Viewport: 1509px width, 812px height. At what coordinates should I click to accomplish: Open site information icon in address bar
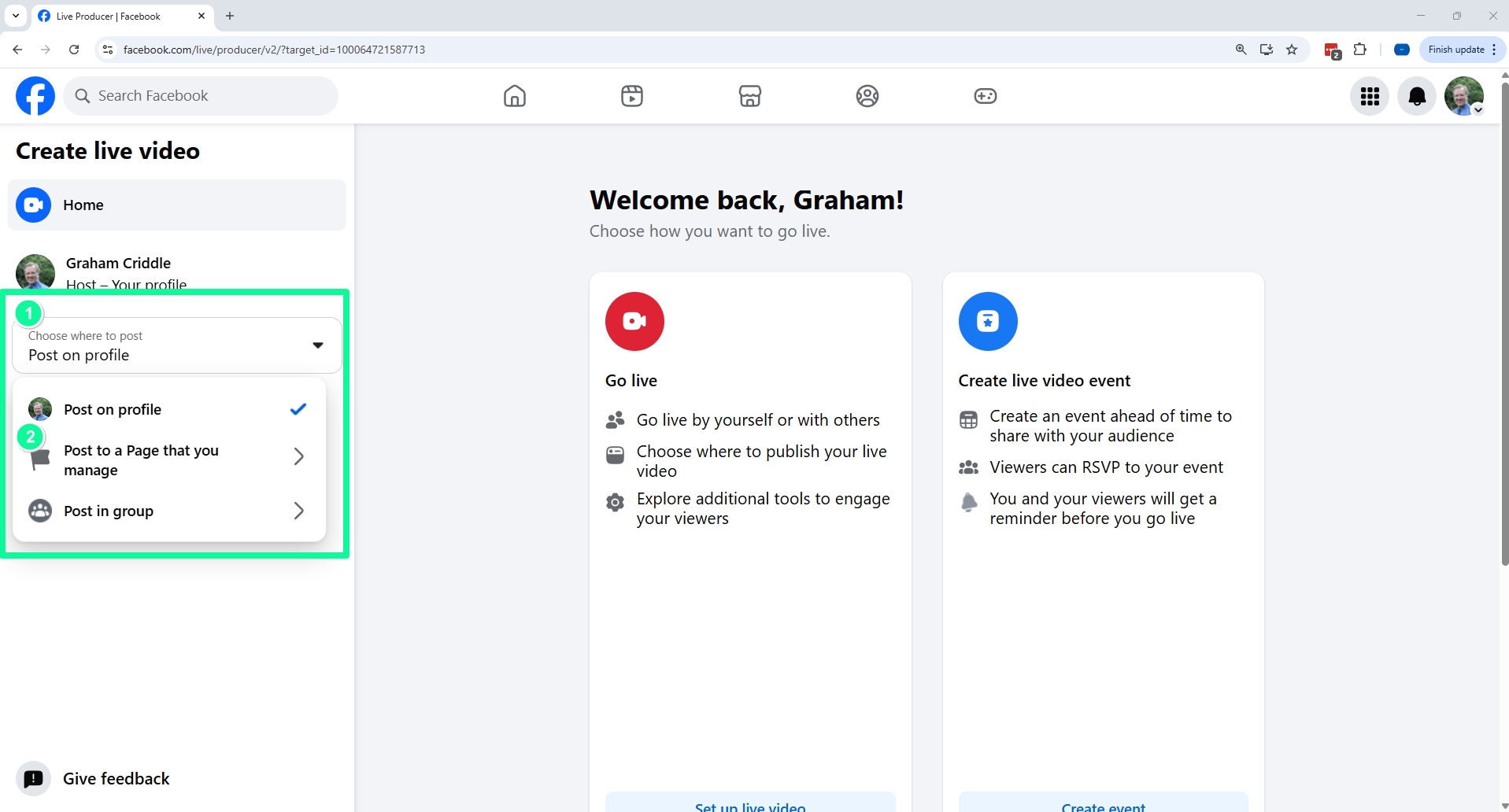click(x=108, y=50)
